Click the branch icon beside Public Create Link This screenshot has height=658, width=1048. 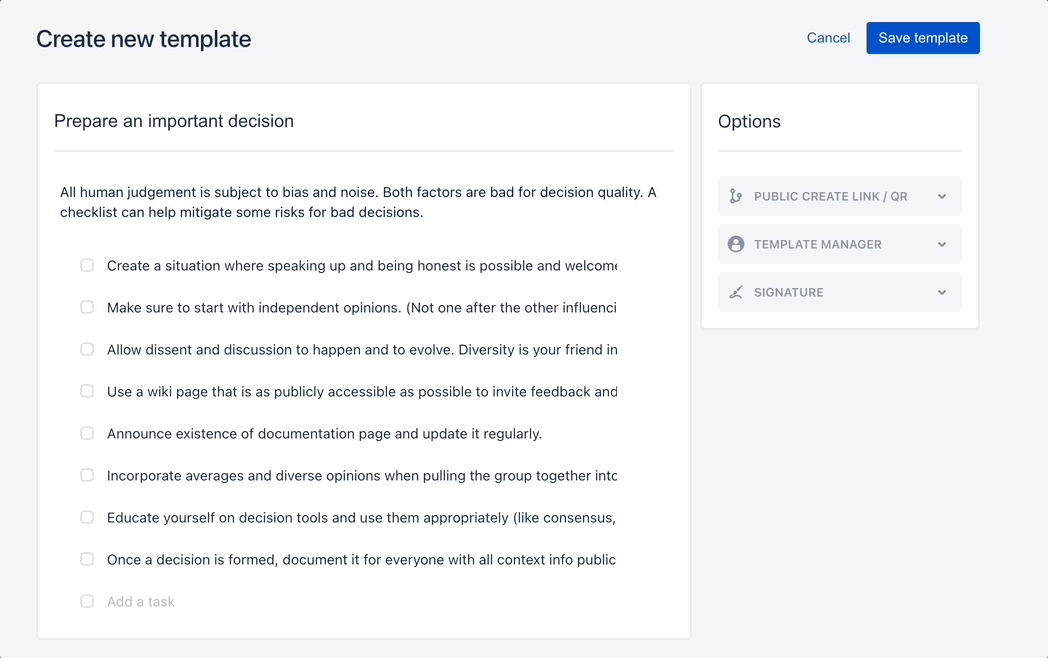(x=736, y=196)
